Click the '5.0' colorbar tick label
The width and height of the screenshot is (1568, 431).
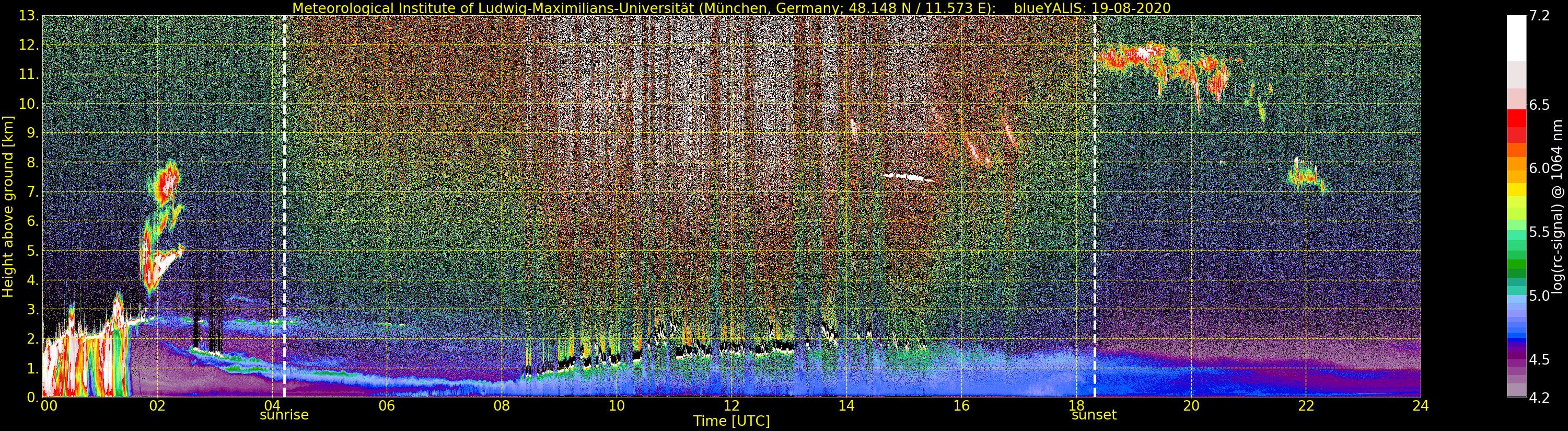(x=1539, y=296)
